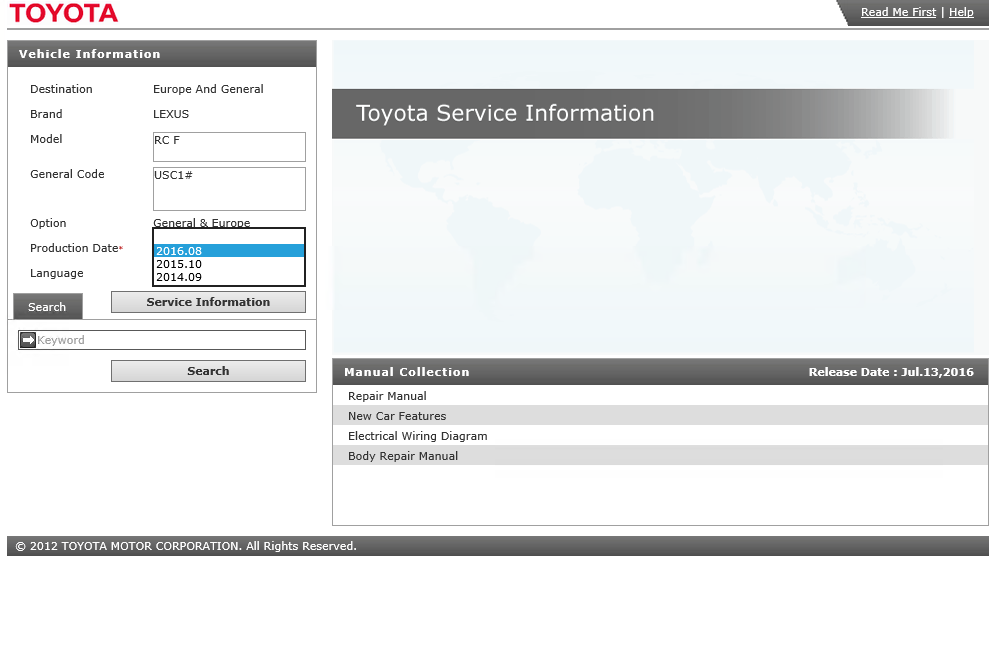
Task: Click the LEXUS brand value
Action: 170,114
